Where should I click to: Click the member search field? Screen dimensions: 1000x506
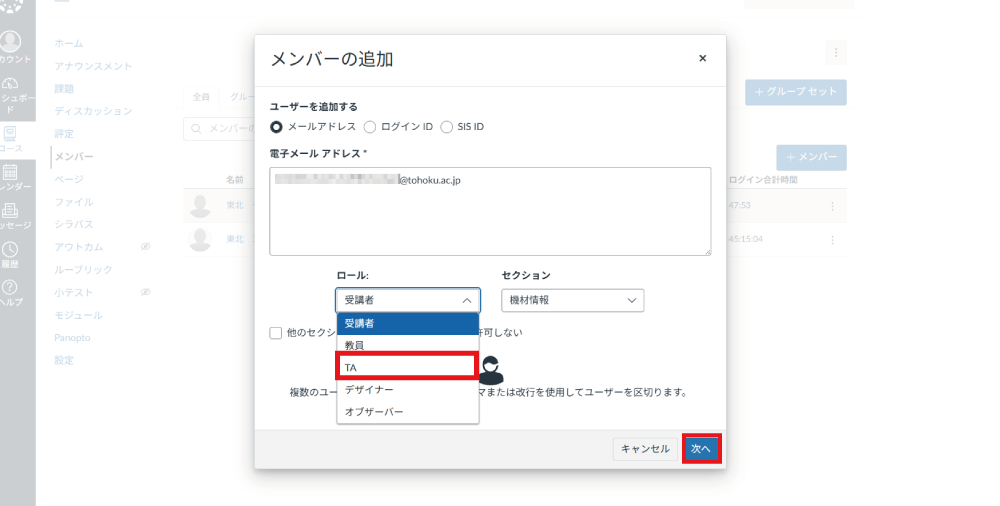coord(219,129)
